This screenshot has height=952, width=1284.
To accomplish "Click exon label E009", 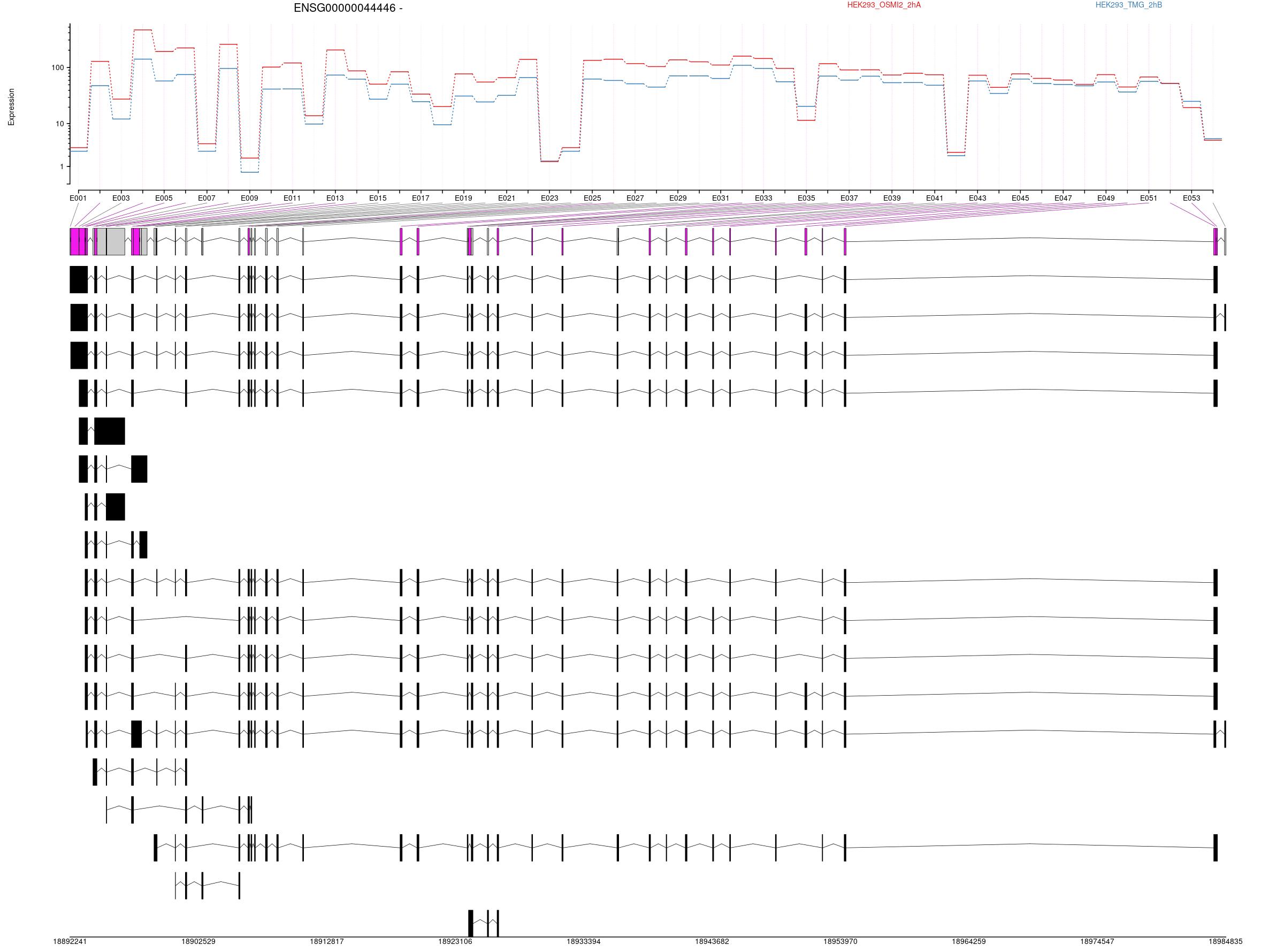I will pos(249,198).
